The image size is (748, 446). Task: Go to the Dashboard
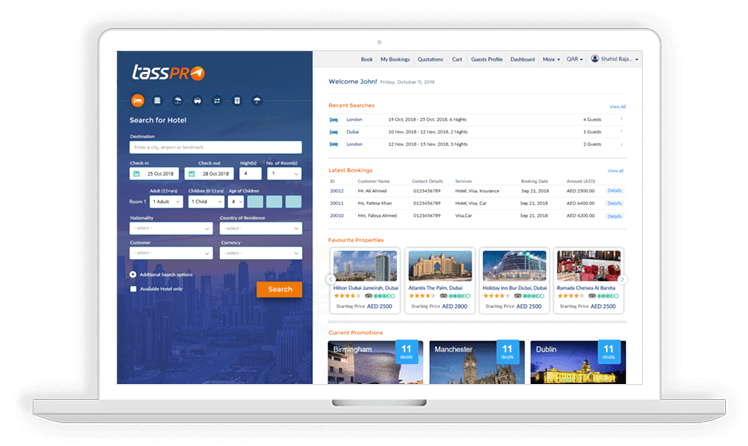point(522,59)
